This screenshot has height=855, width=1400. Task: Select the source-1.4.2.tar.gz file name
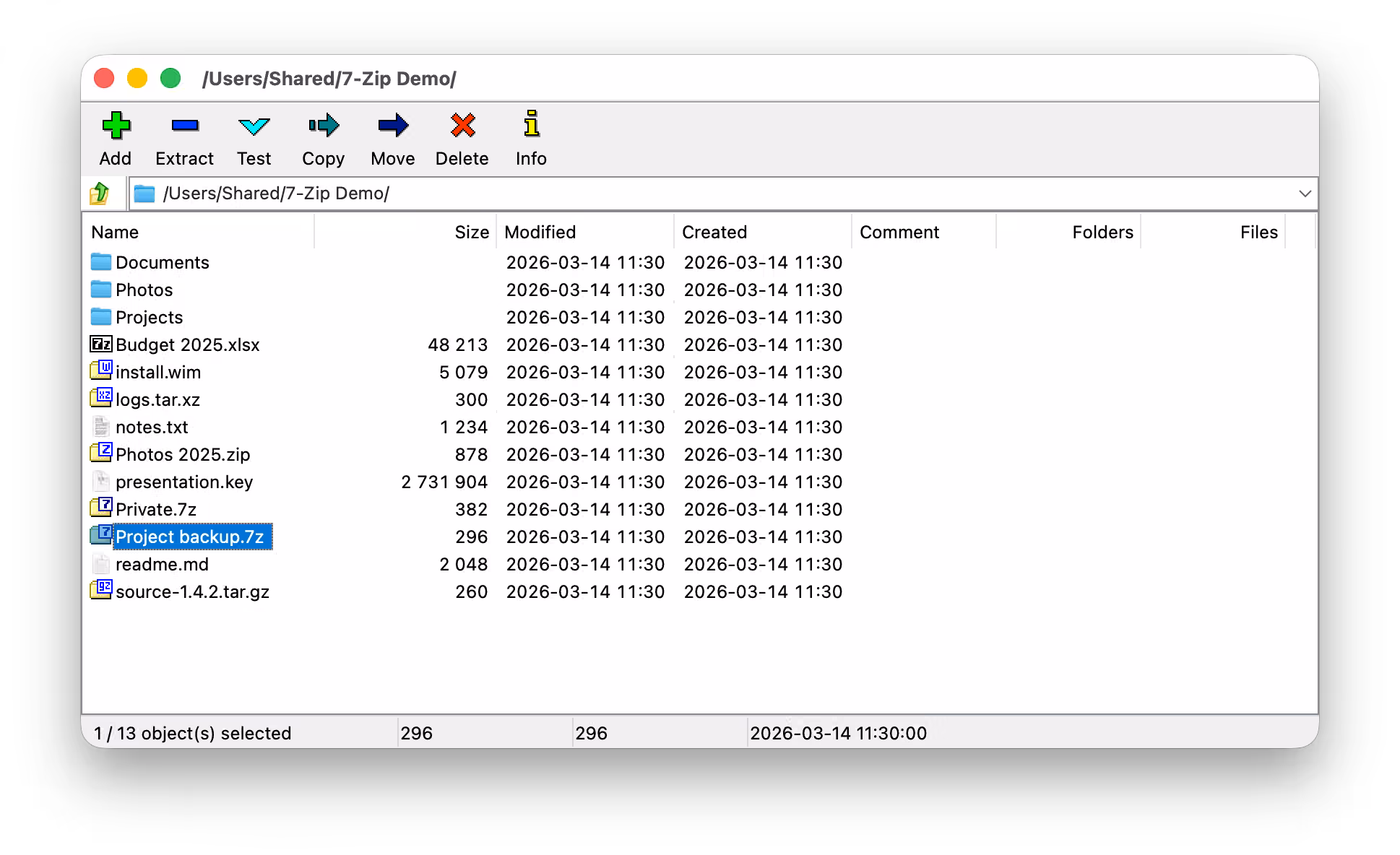(193, 591)
